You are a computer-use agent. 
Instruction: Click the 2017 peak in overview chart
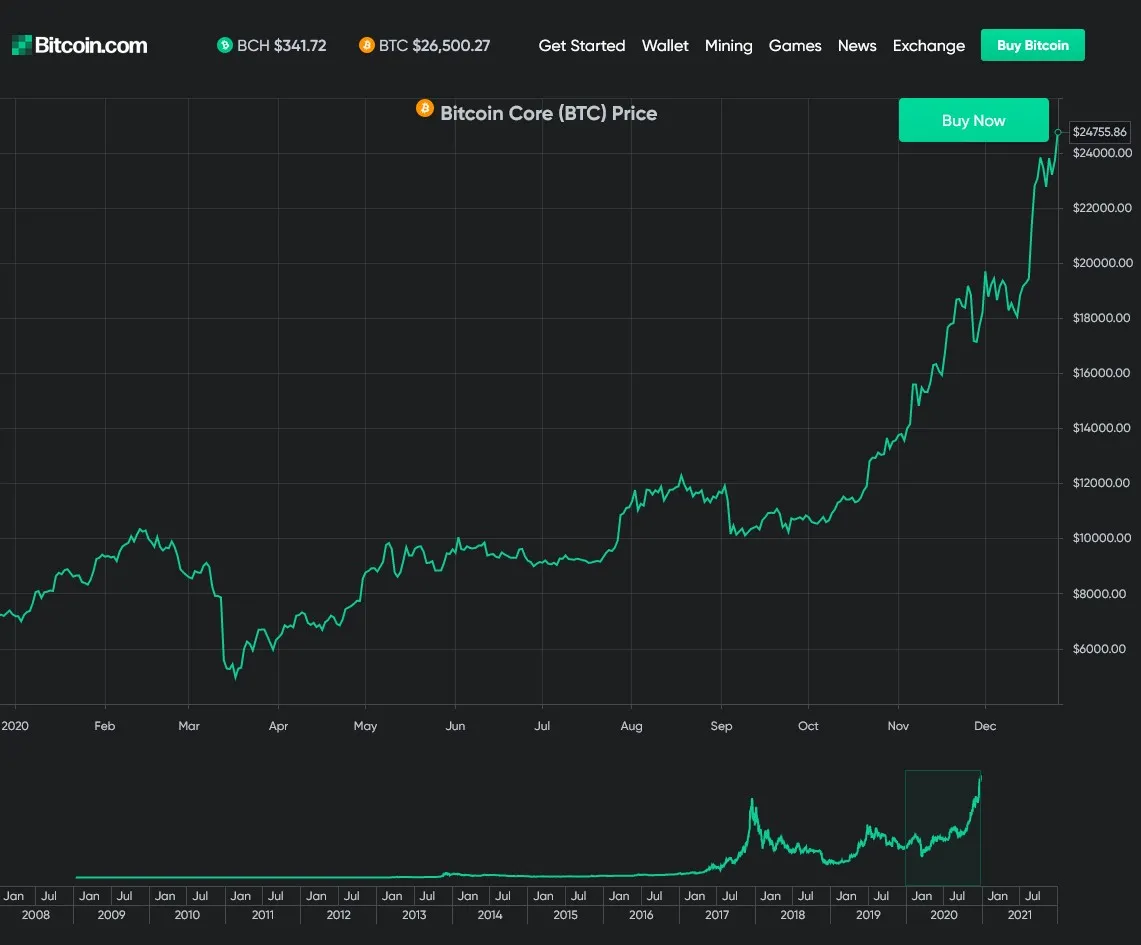tap(752, 800)
